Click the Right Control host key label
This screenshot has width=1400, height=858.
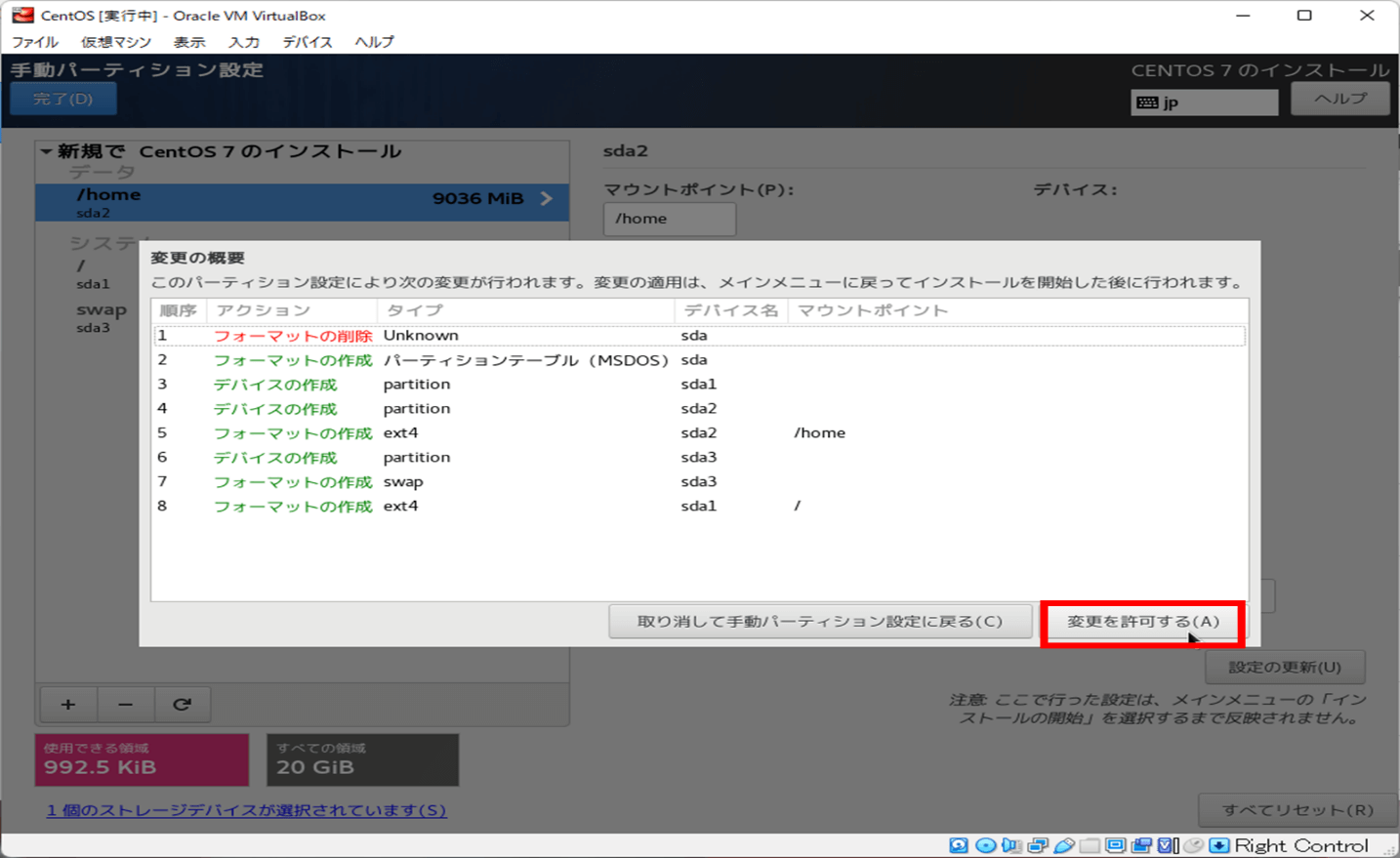click(x=1301, y=845)
